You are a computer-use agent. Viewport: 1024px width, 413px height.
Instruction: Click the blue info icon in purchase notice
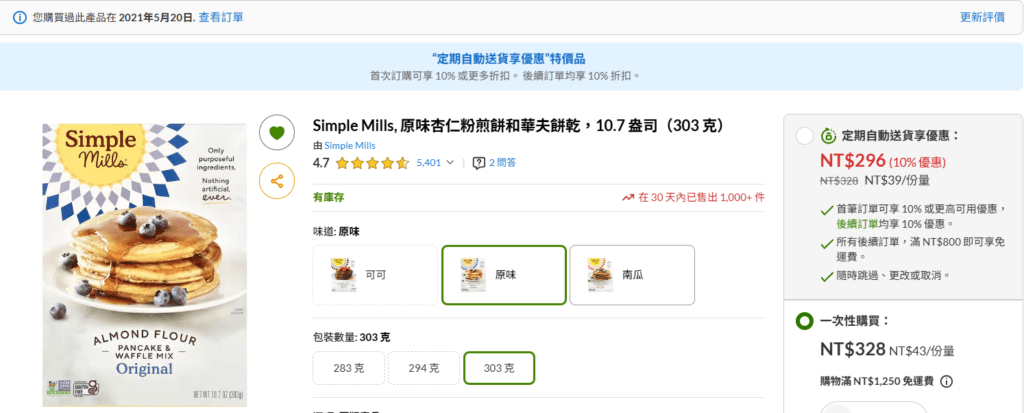click(19, 17)
